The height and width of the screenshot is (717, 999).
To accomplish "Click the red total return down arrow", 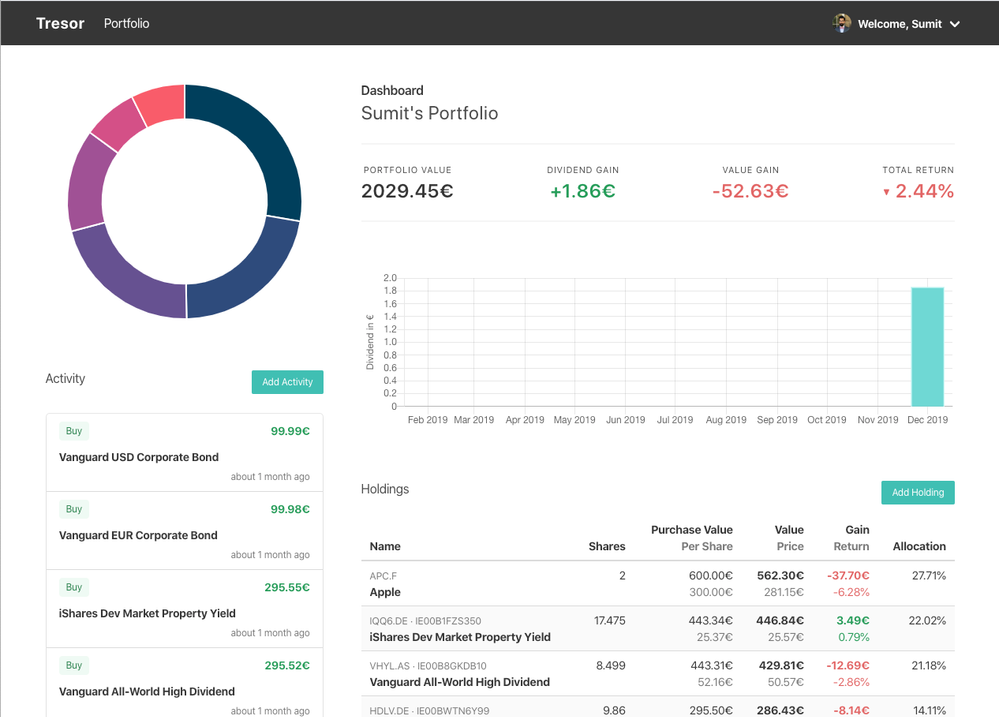I will click(886, 192).
